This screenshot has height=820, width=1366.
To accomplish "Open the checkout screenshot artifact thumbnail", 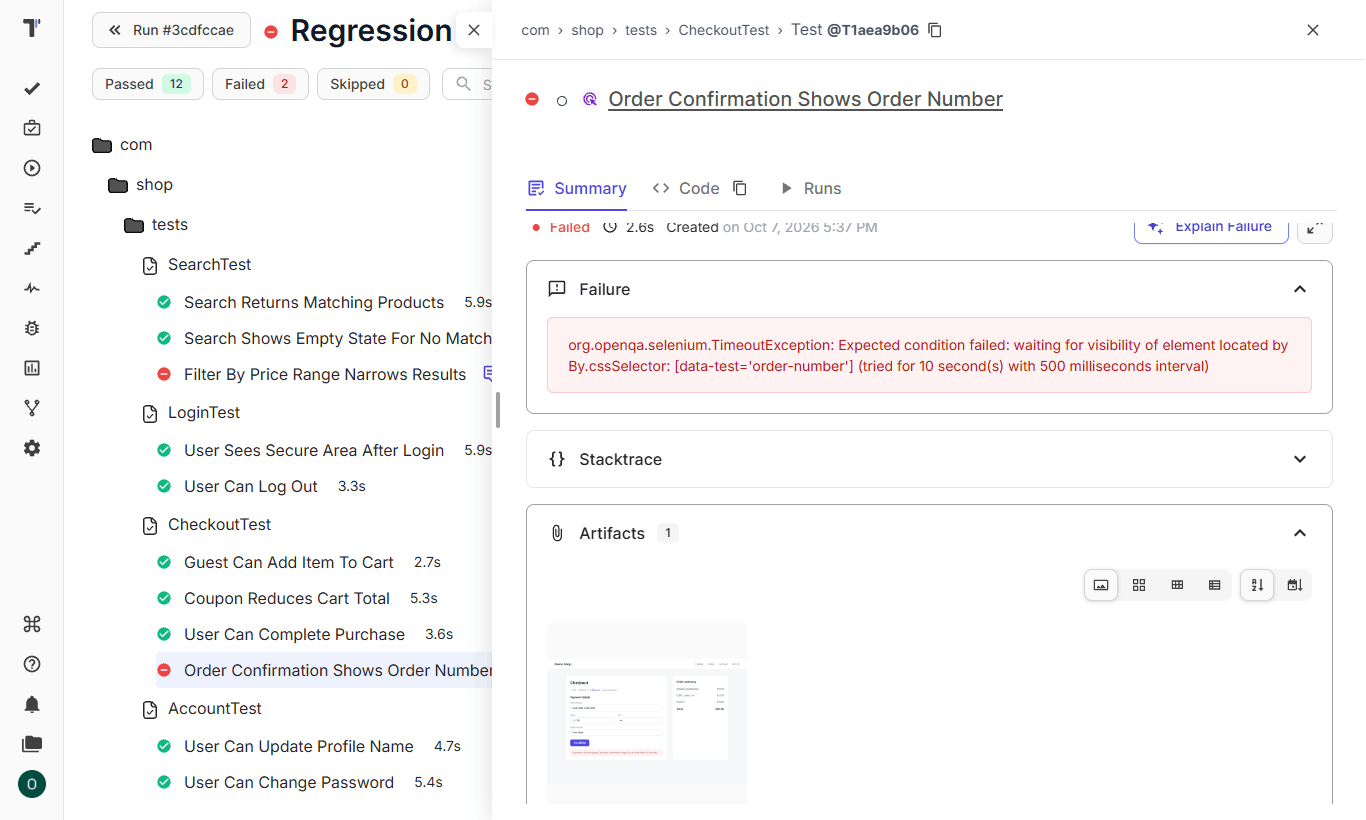I will [647, 712].
